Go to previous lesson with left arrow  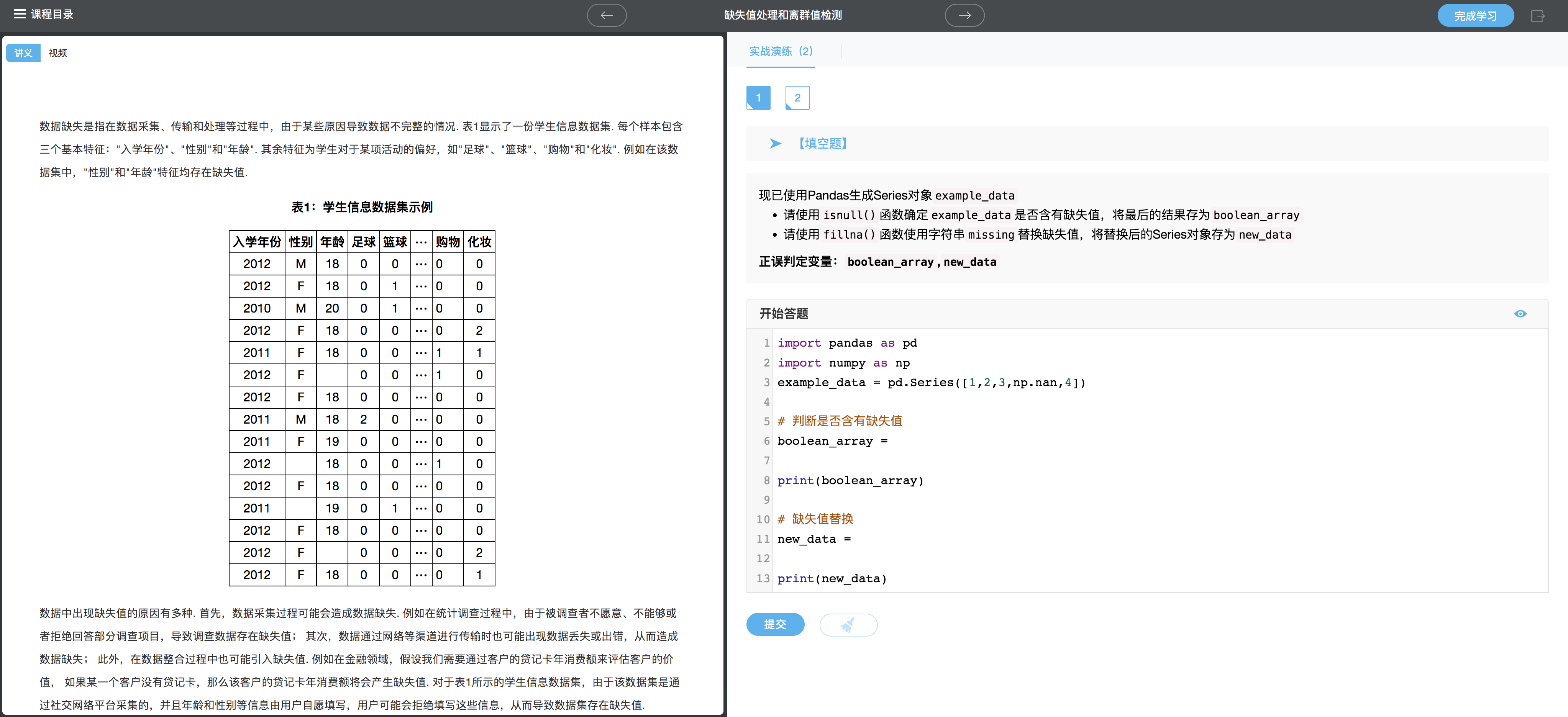coord(606,15)
